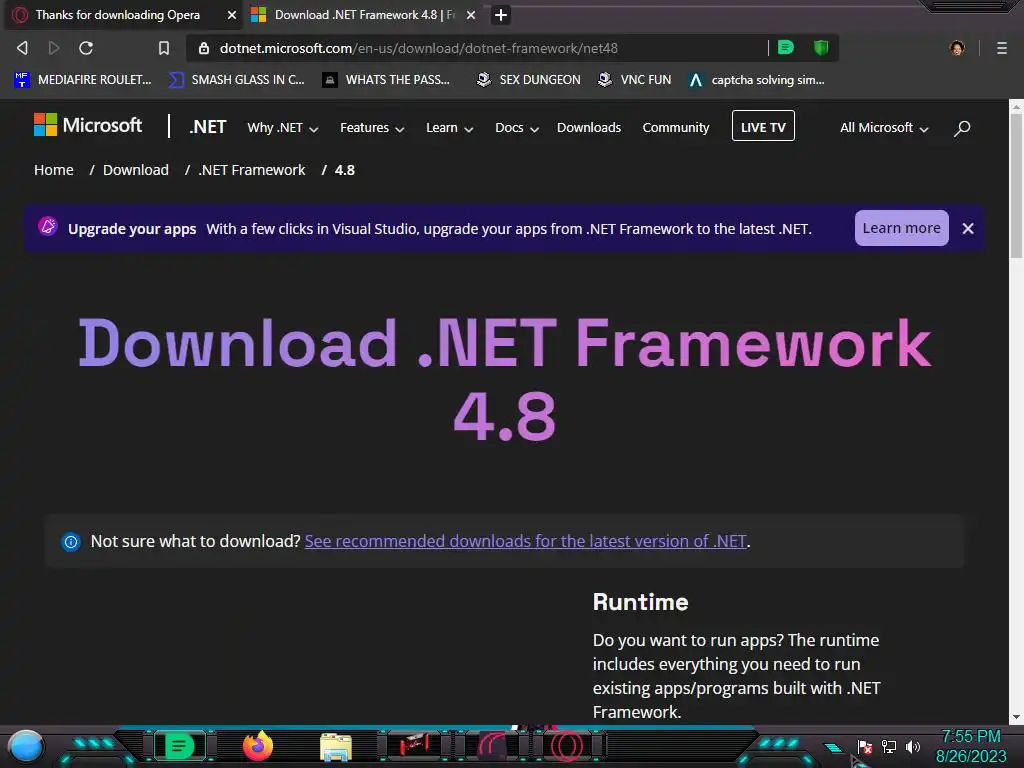Show hidden tray icons arrow

point(833,748)
